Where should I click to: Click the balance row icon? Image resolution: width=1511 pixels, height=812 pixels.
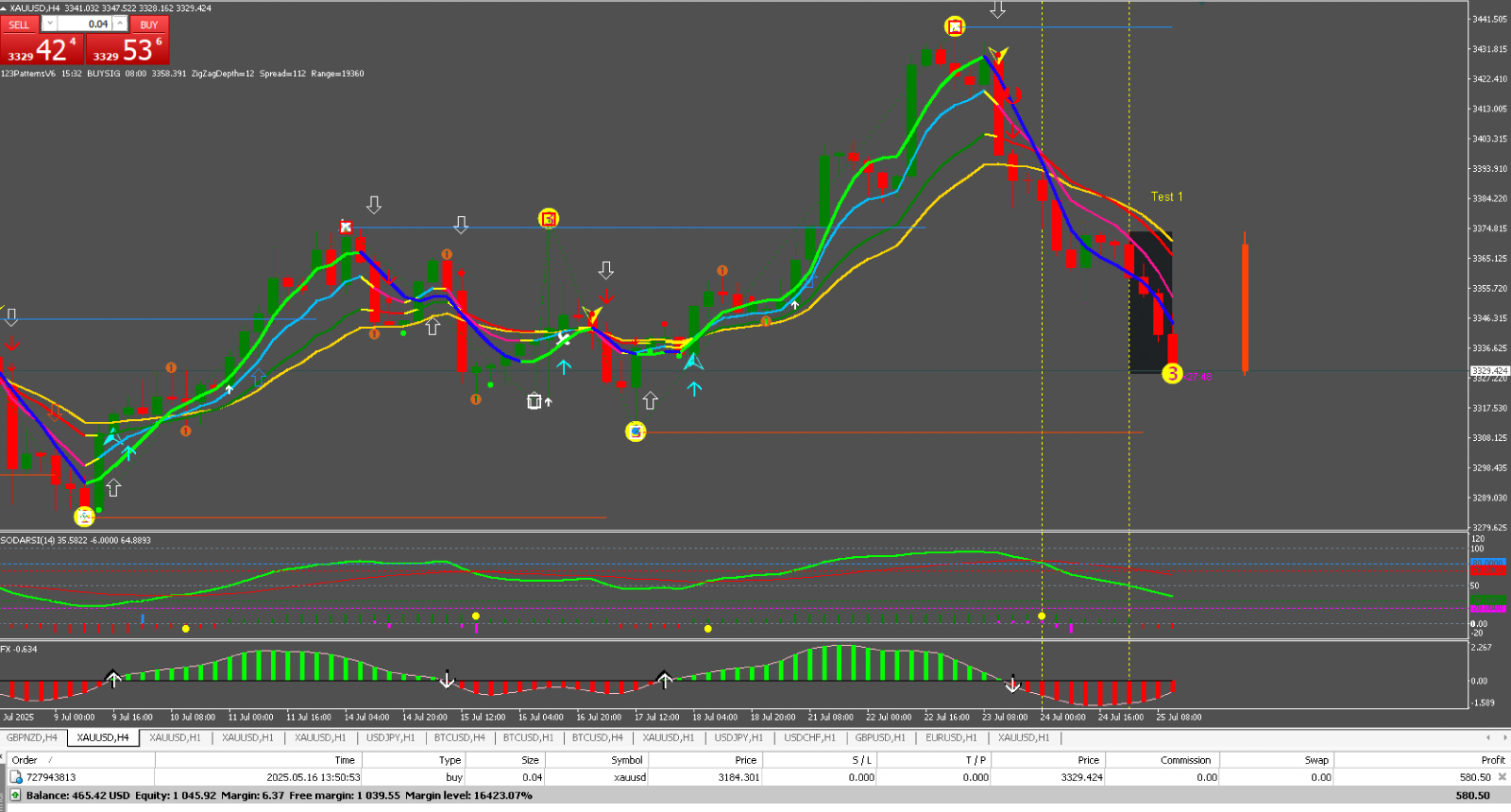pyautogui.click(x=15, y=795)
